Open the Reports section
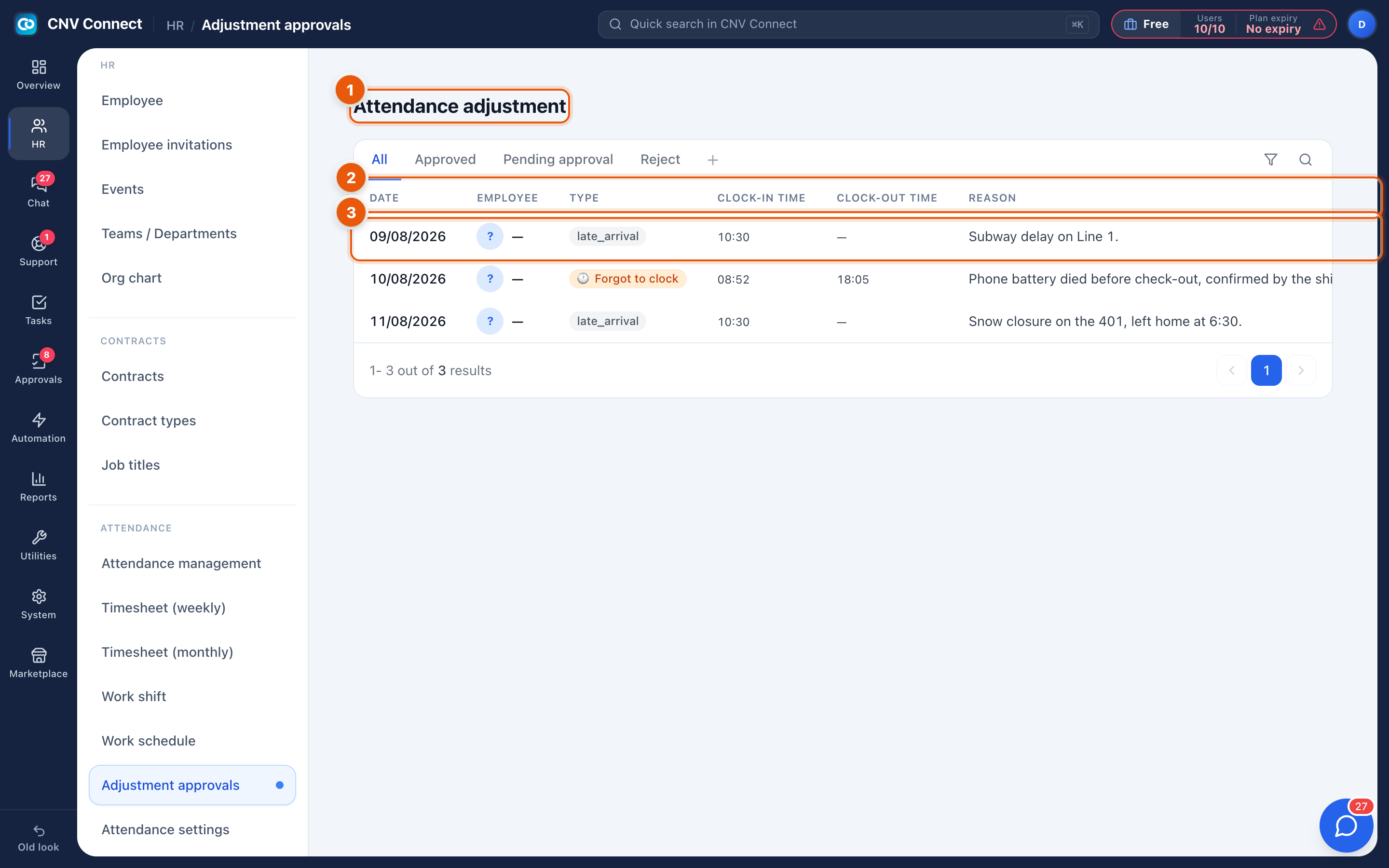The height and width of the screenshot is (868, 1389). click(x=39, y=486)
